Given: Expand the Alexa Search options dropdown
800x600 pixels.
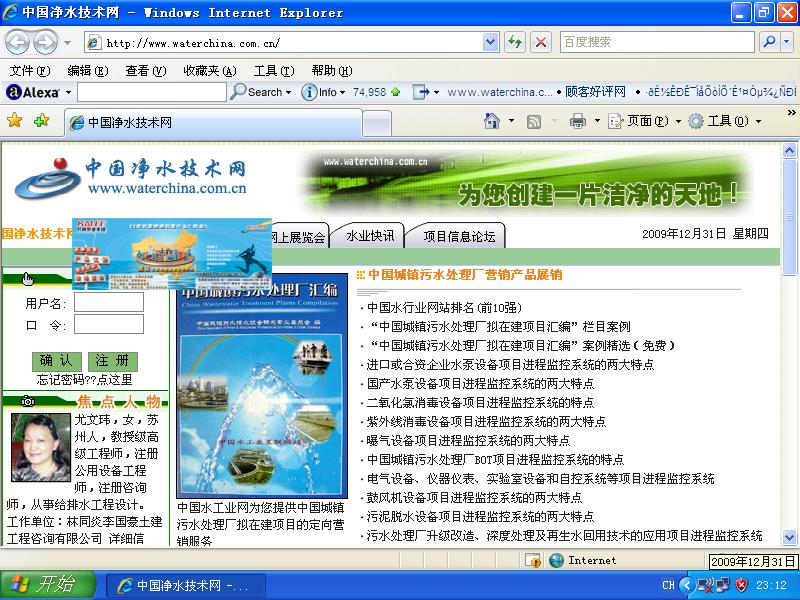Looking at the screenshot, I should point(289,93).
